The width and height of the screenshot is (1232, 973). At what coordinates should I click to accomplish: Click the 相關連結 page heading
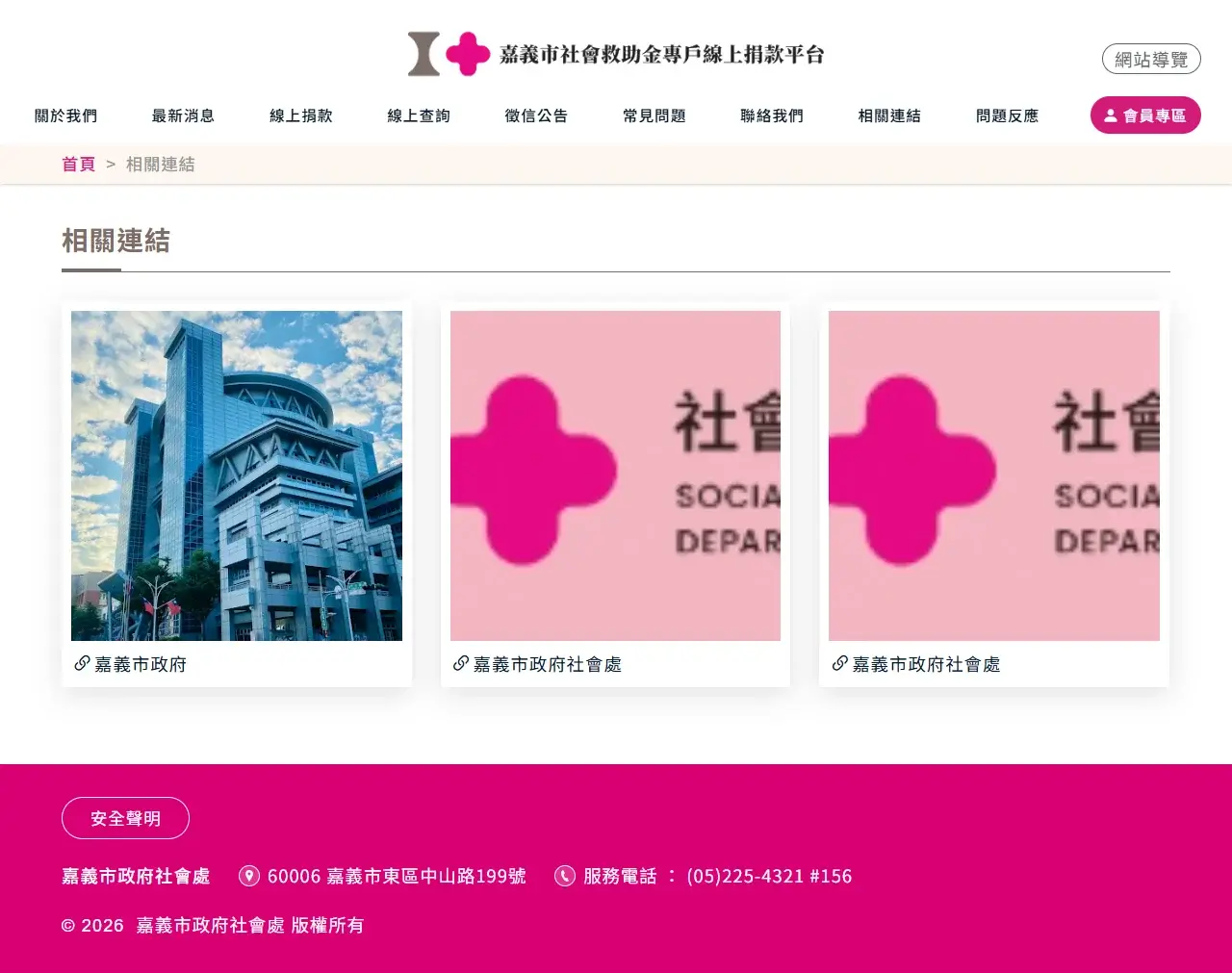click(115, 241)
